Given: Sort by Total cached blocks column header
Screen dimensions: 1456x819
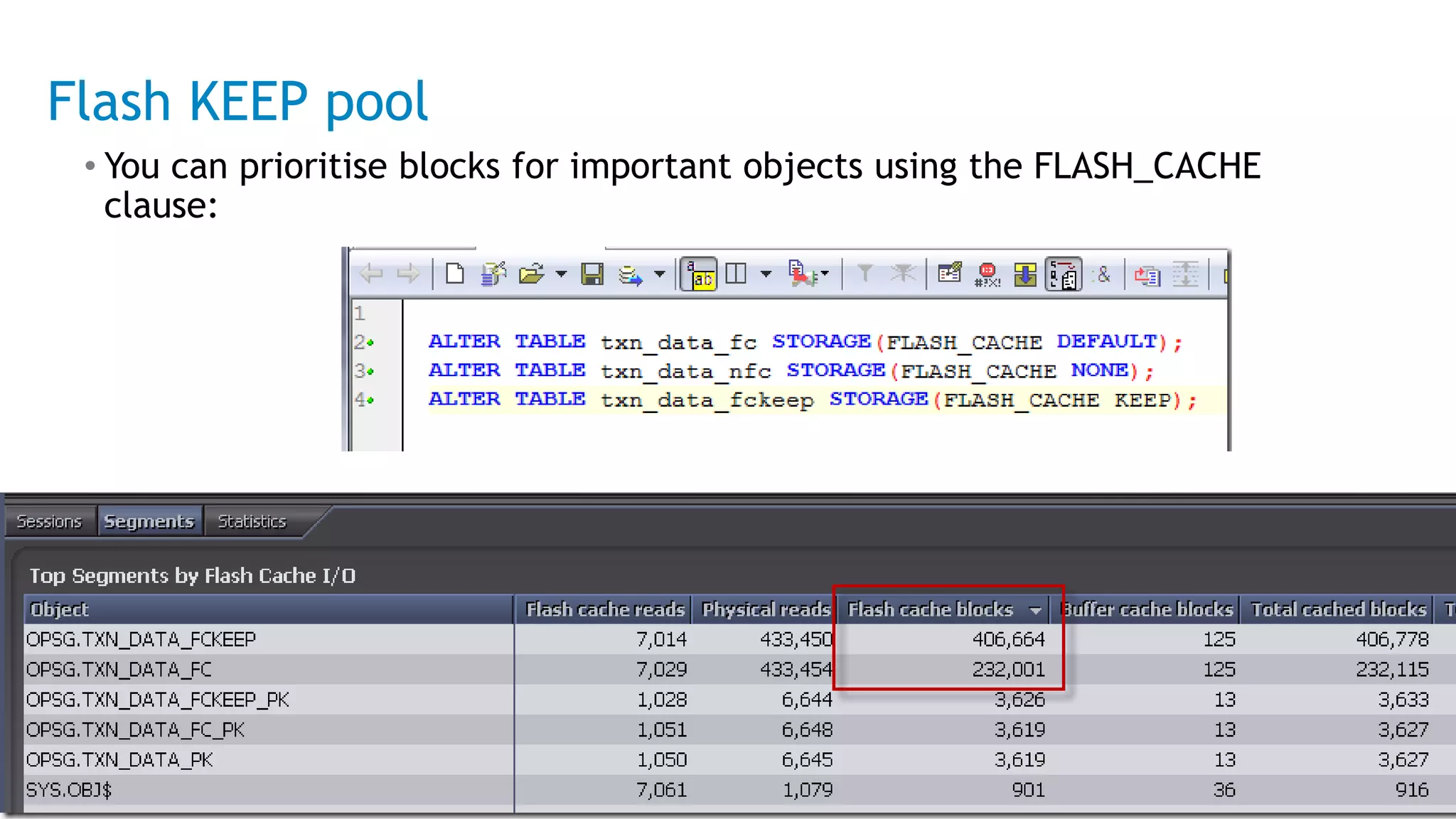Looking at the screenshot, I should coord(1337,609).
